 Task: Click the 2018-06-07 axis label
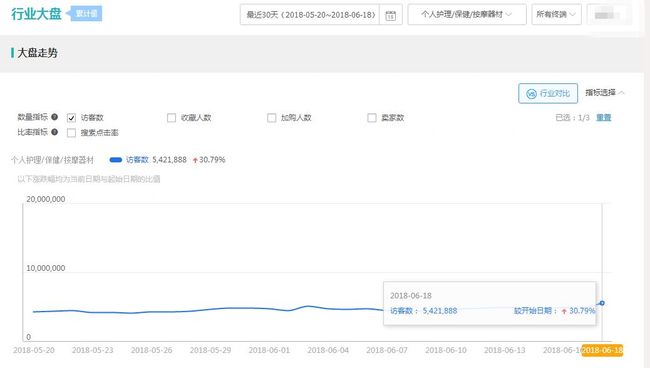(387, 350)
